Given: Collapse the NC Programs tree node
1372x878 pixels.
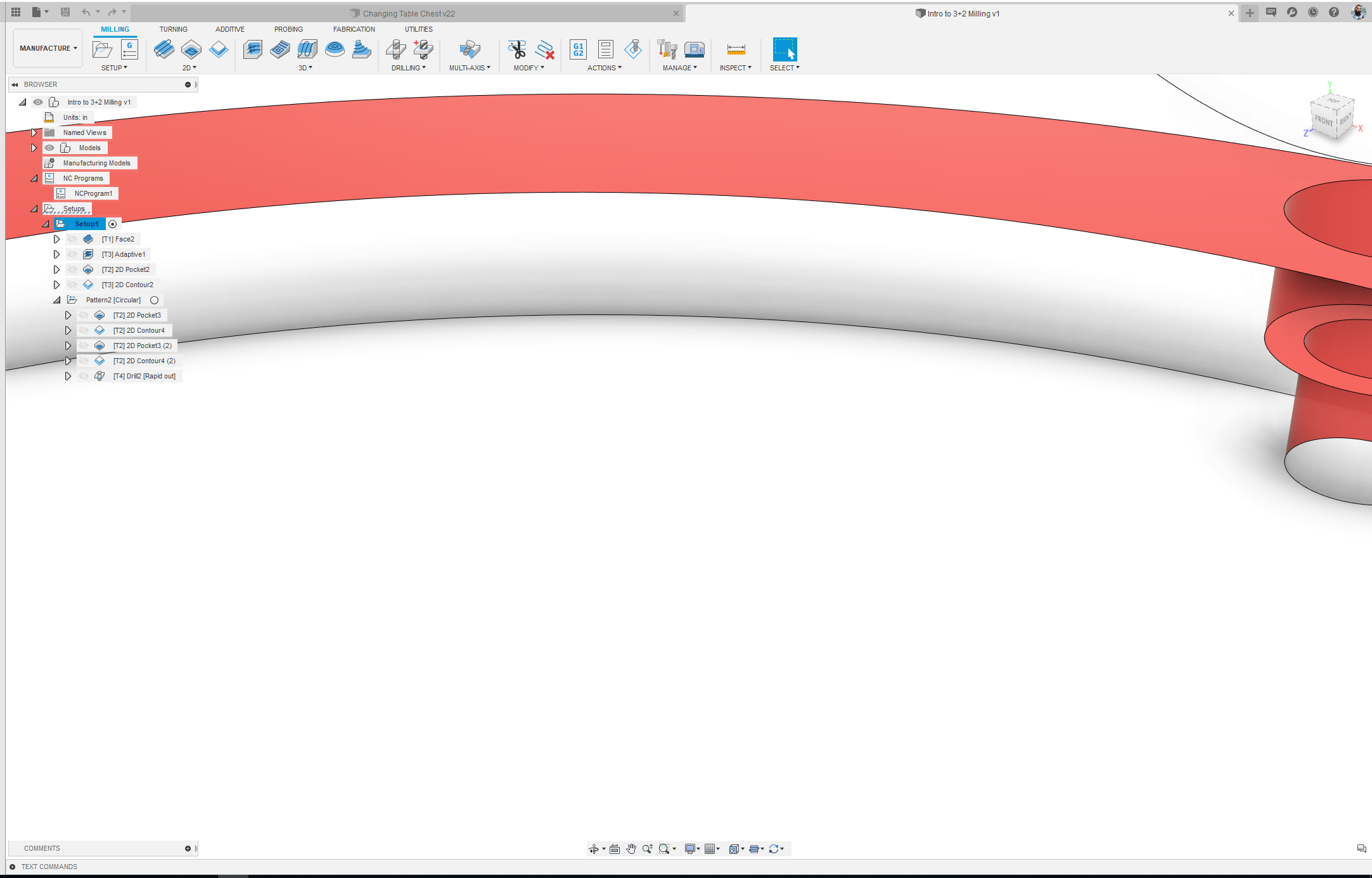Looking at the screenshot, I should point(34,178).
